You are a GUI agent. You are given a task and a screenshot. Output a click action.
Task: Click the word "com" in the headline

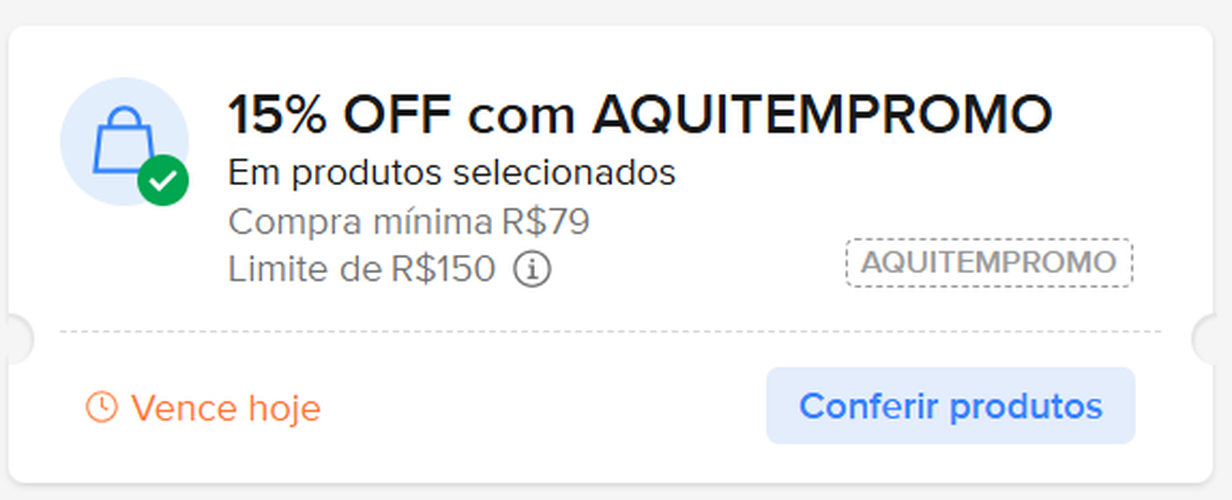pos(520,117)
